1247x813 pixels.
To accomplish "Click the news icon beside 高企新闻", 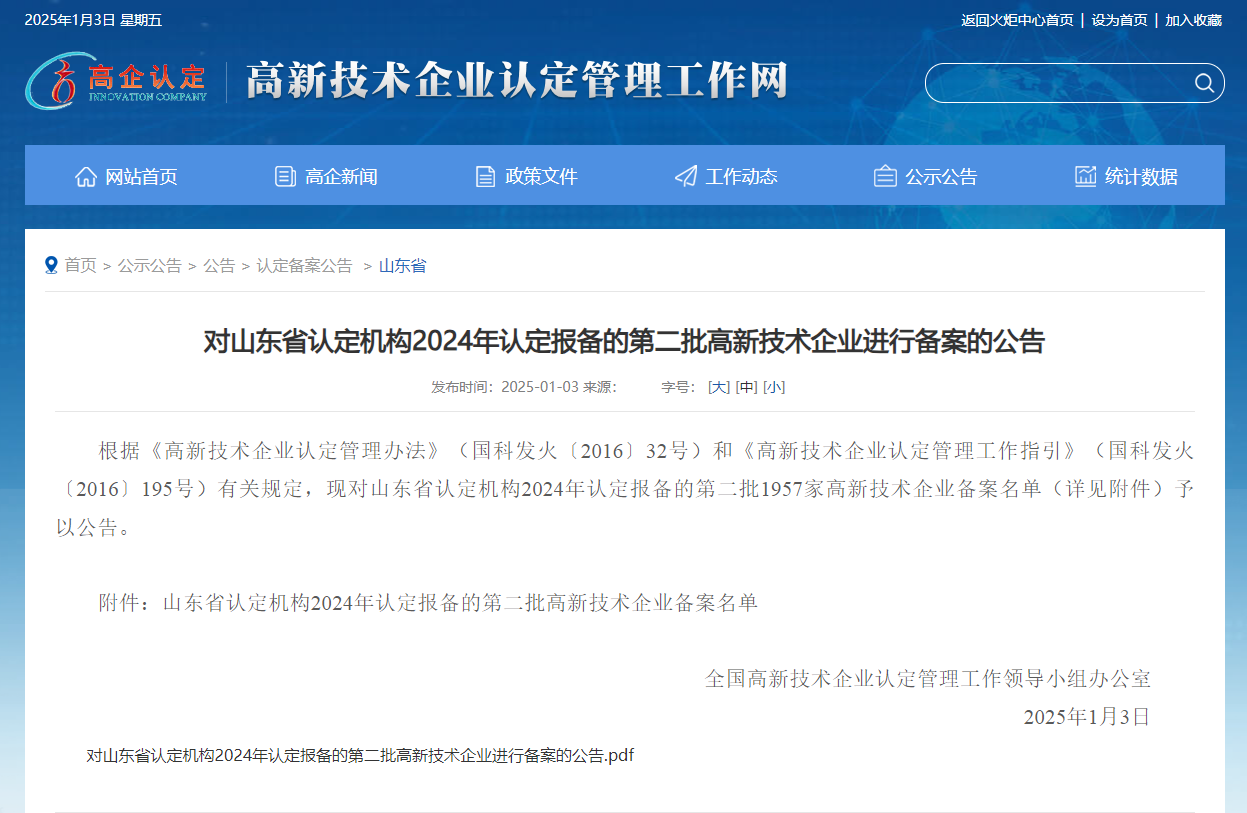I will point(285,177).
